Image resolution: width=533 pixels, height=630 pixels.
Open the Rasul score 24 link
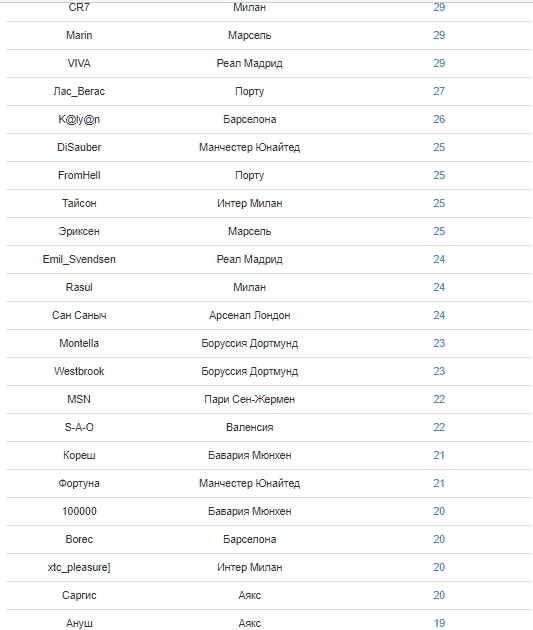[x=439, y=288]
